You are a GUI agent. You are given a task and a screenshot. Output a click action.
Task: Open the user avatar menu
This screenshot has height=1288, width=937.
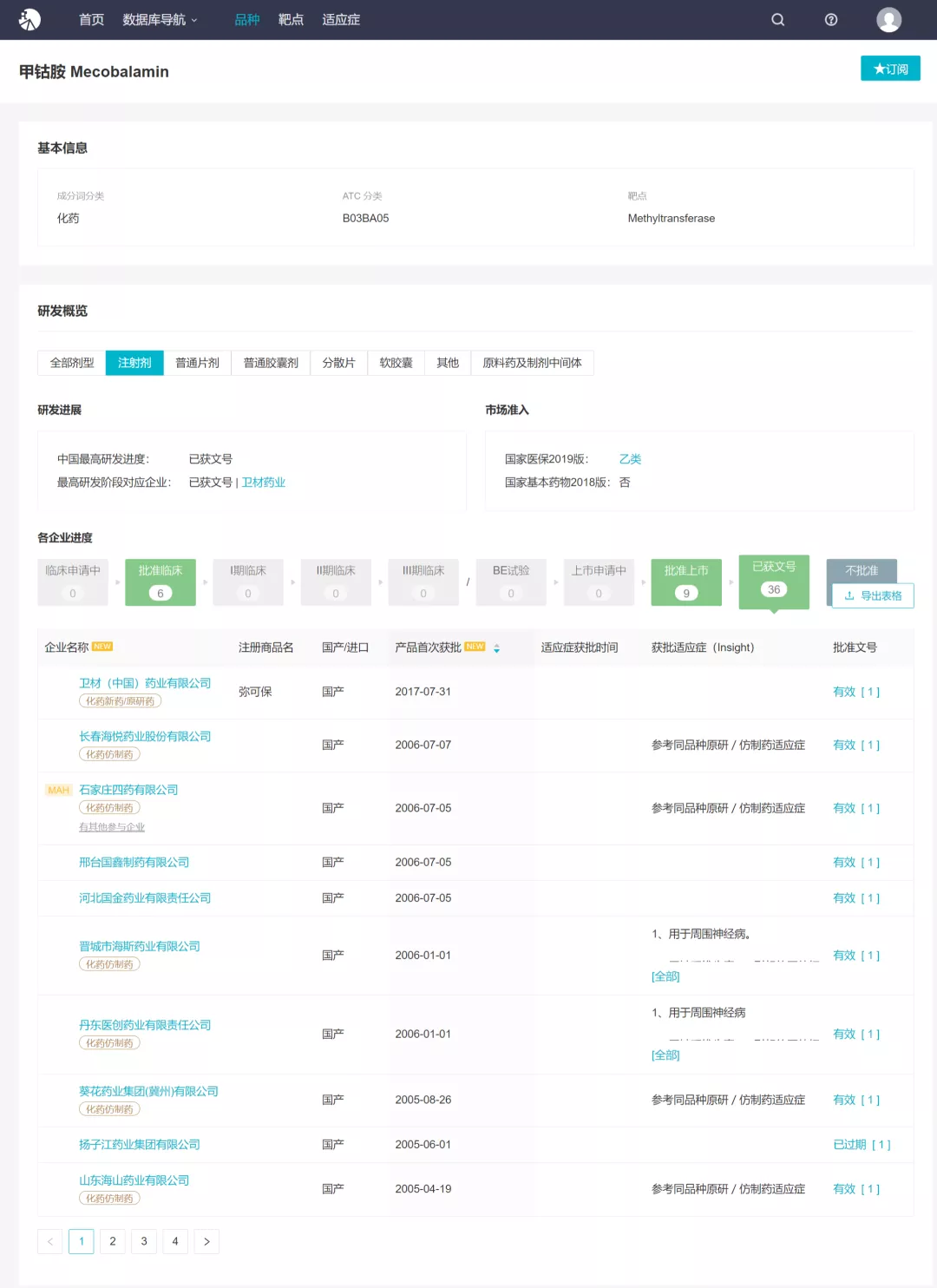click(889, 19)
